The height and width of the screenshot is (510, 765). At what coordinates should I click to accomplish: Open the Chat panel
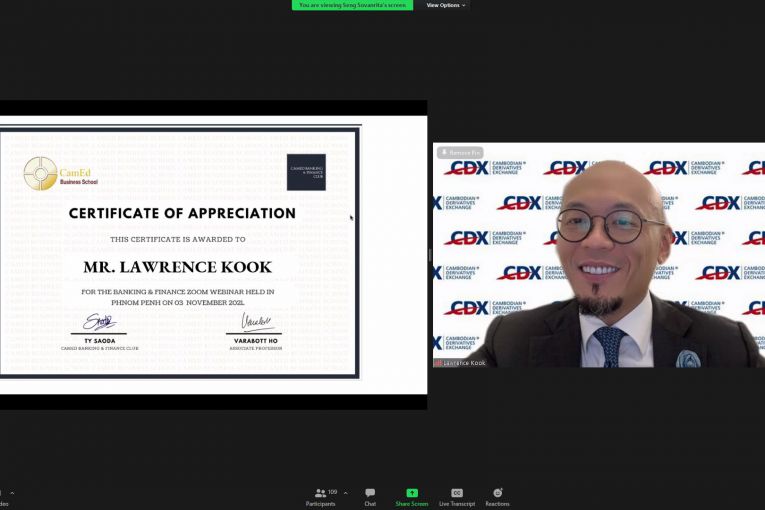370,497
